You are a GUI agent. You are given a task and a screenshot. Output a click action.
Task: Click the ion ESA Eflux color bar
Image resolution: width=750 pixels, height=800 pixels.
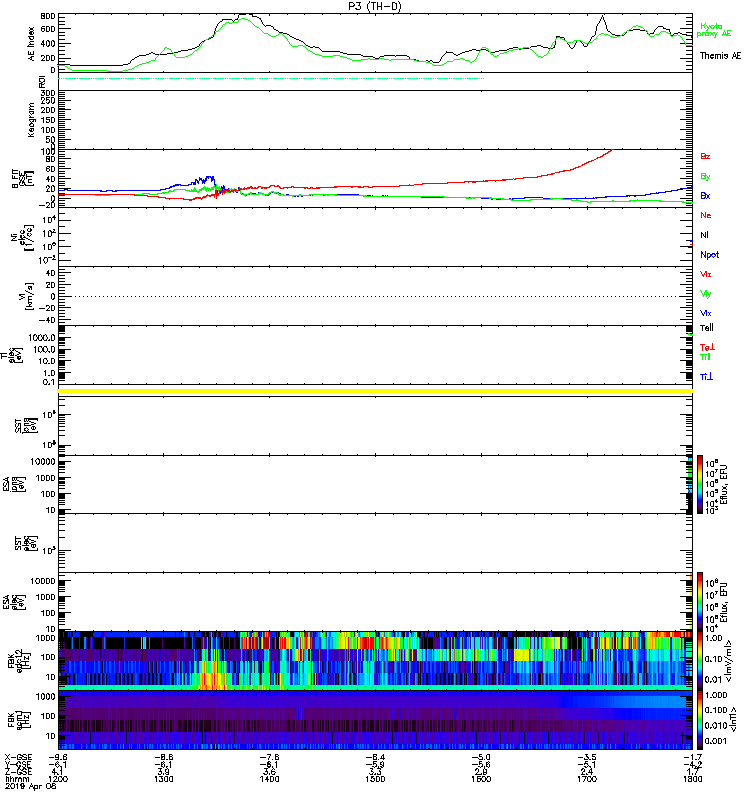[x=700, y=484]
